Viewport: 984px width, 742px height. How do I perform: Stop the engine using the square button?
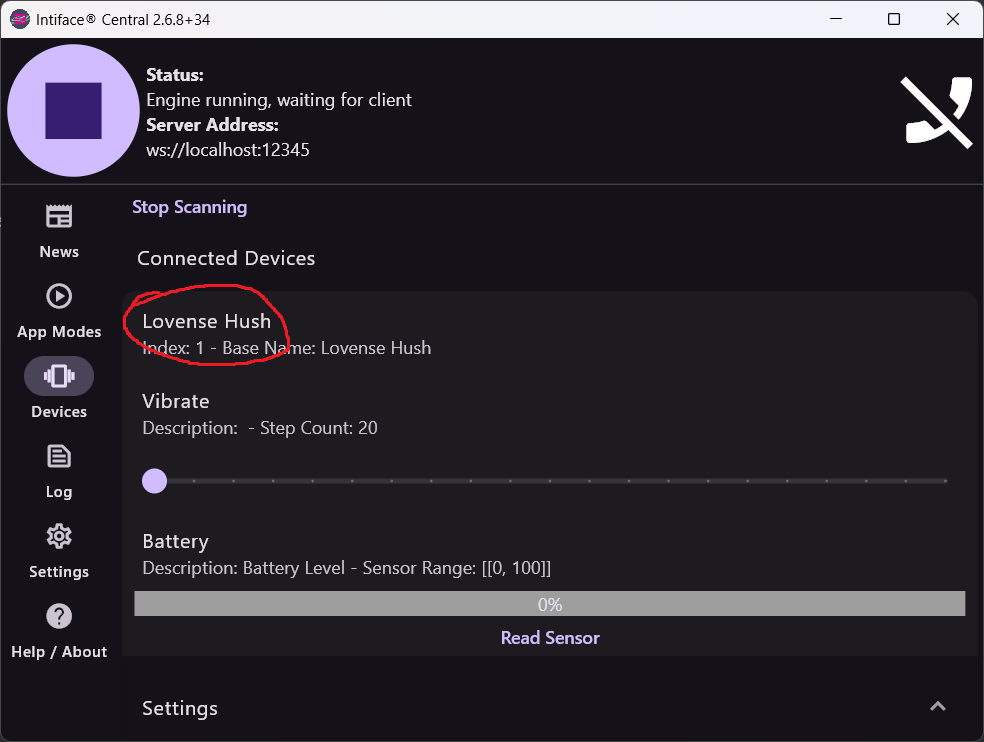pos(73,110)
